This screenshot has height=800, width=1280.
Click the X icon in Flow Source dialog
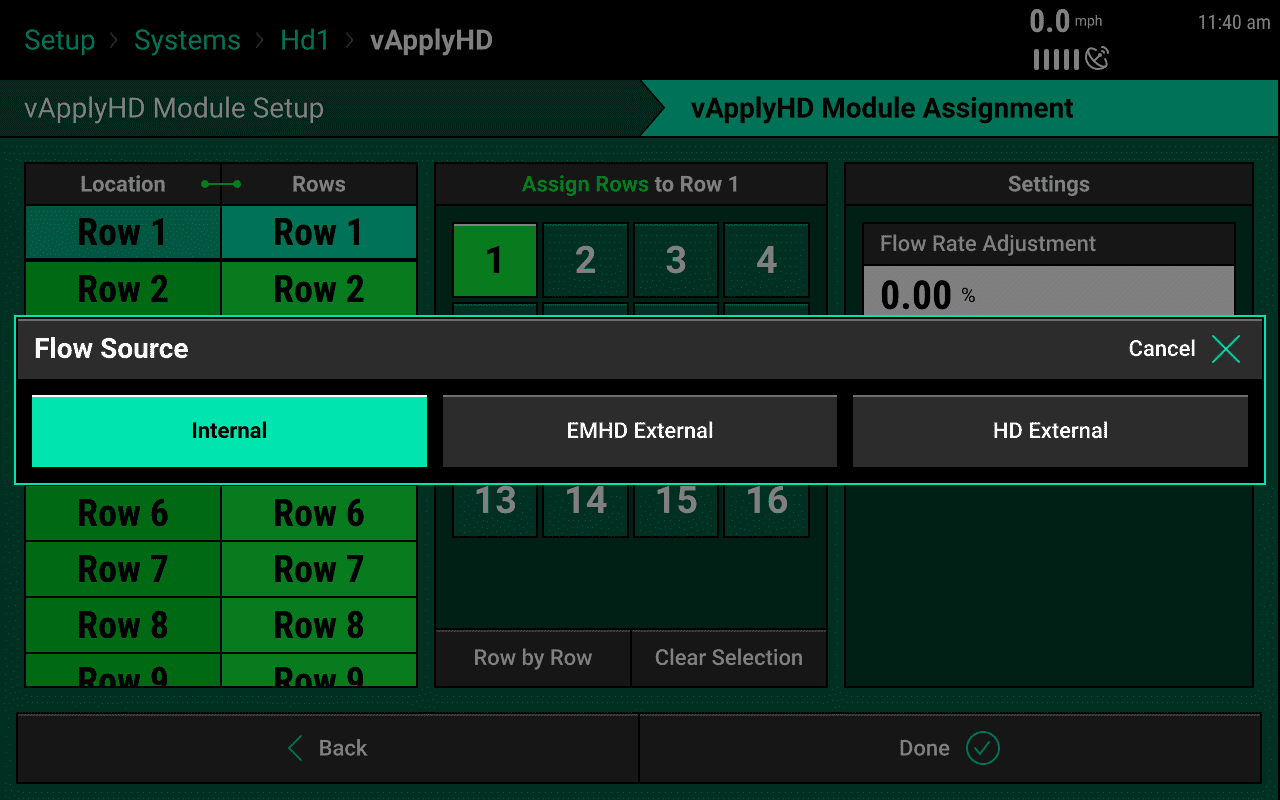[x=1225, y=349]
